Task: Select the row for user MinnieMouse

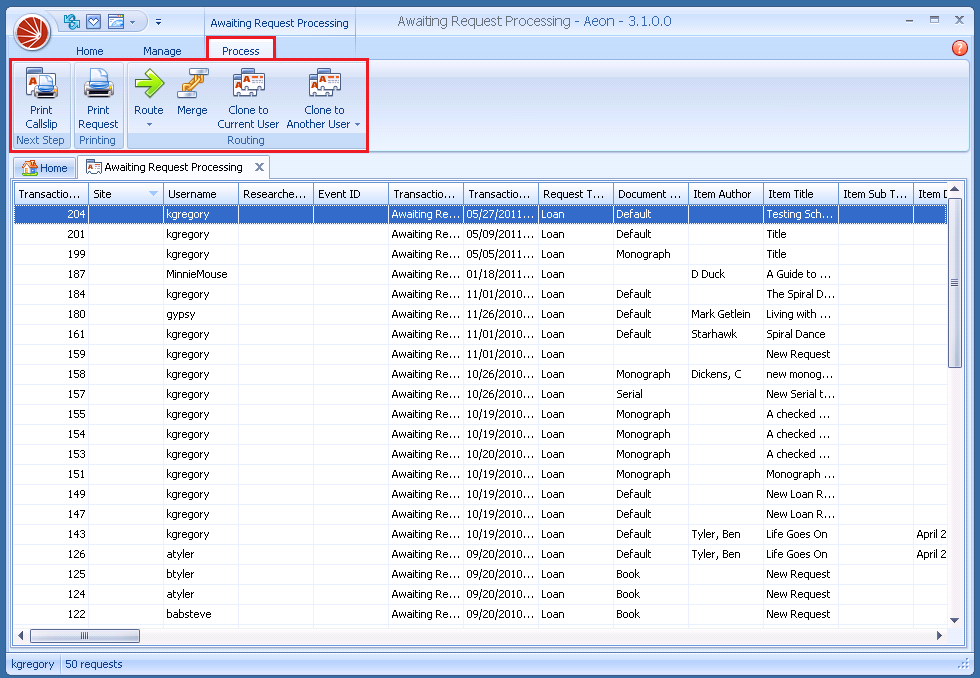Action: point(196,274)
